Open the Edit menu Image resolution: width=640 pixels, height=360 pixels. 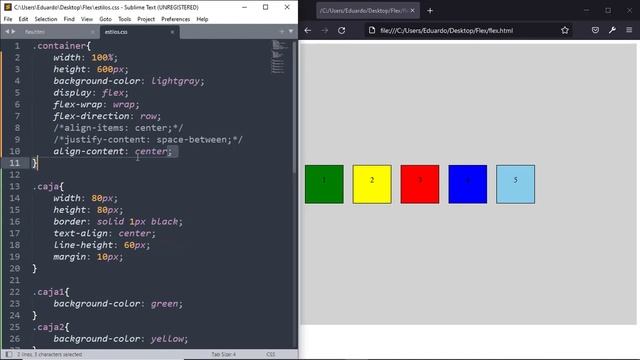click(23, 19)
